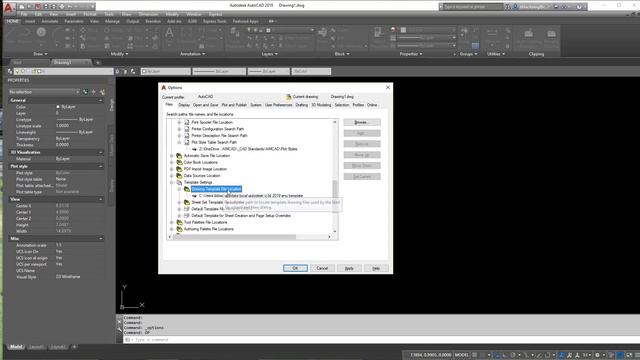The image size is (640, 360).
Task: Open the No selection dropdown in Properties
Action: tap(44, 92)
